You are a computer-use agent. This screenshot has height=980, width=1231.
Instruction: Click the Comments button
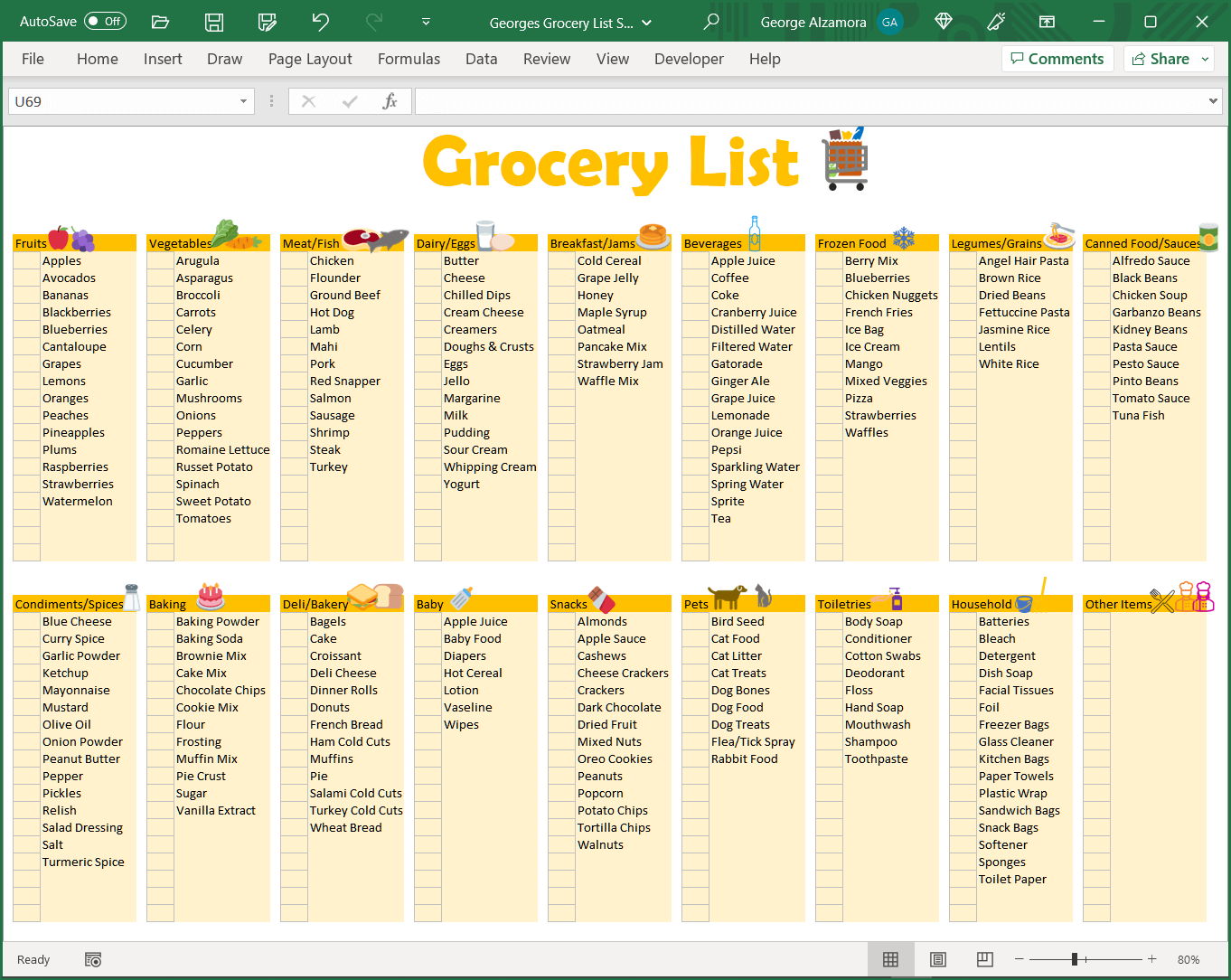click(1057, 59)
